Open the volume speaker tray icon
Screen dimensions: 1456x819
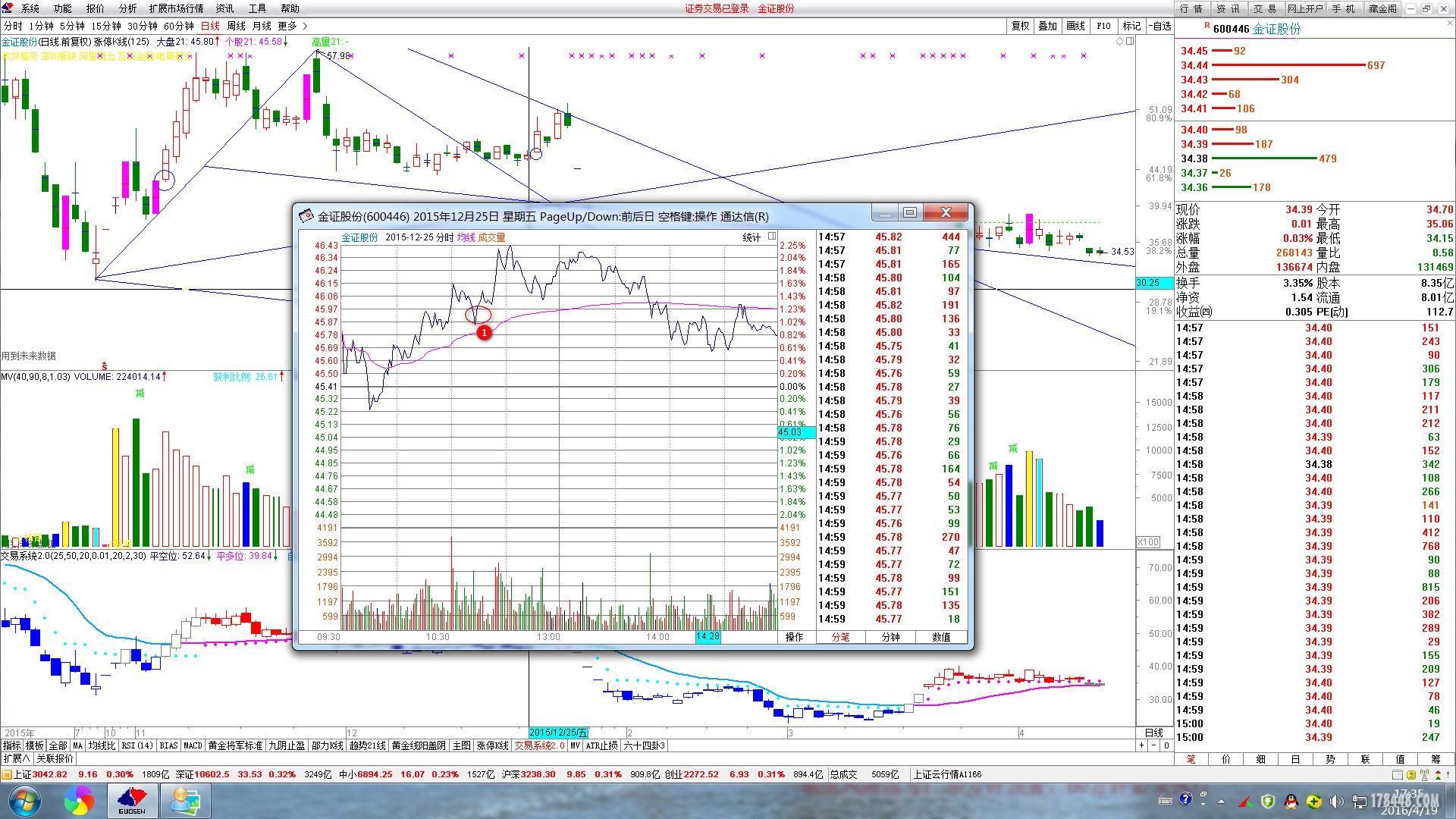point(1336,801)
